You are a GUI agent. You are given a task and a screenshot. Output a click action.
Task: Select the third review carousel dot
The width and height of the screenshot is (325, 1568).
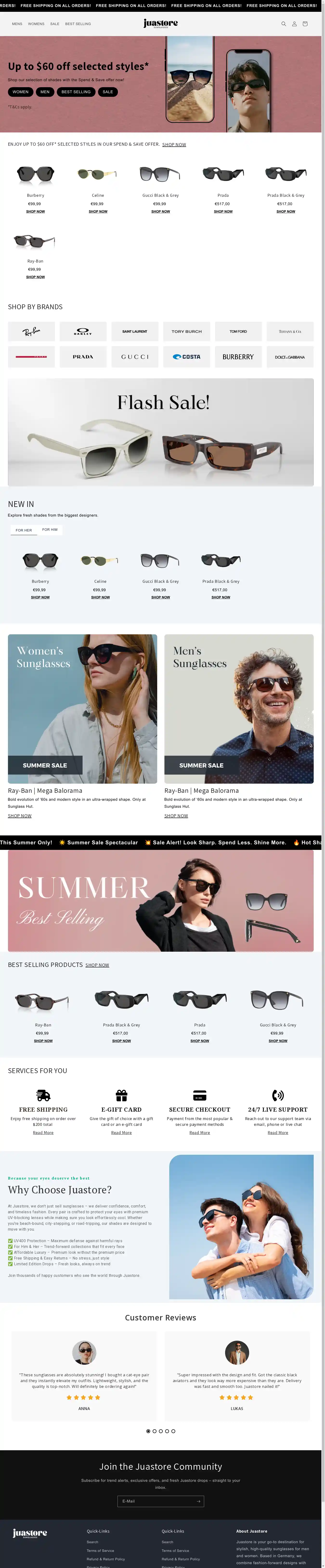pos(161,1431)
